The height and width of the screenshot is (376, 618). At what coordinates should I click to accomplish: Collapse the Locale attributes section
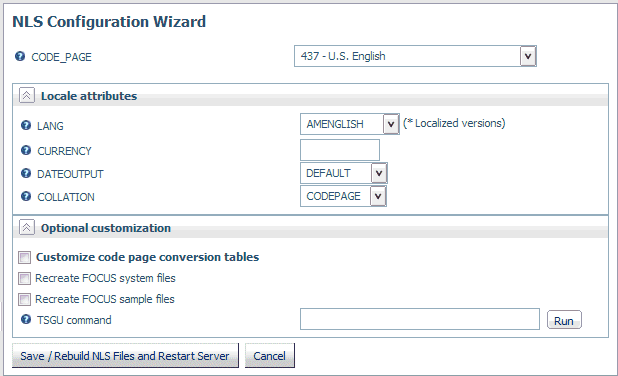(27, 95)
